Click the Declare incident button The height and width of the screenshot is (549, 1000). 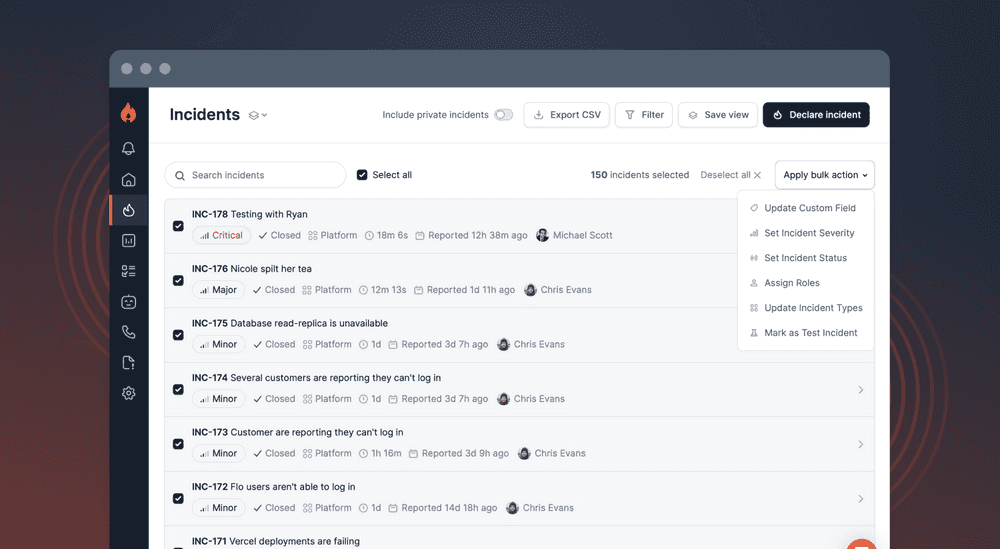(x=816, y=115)
